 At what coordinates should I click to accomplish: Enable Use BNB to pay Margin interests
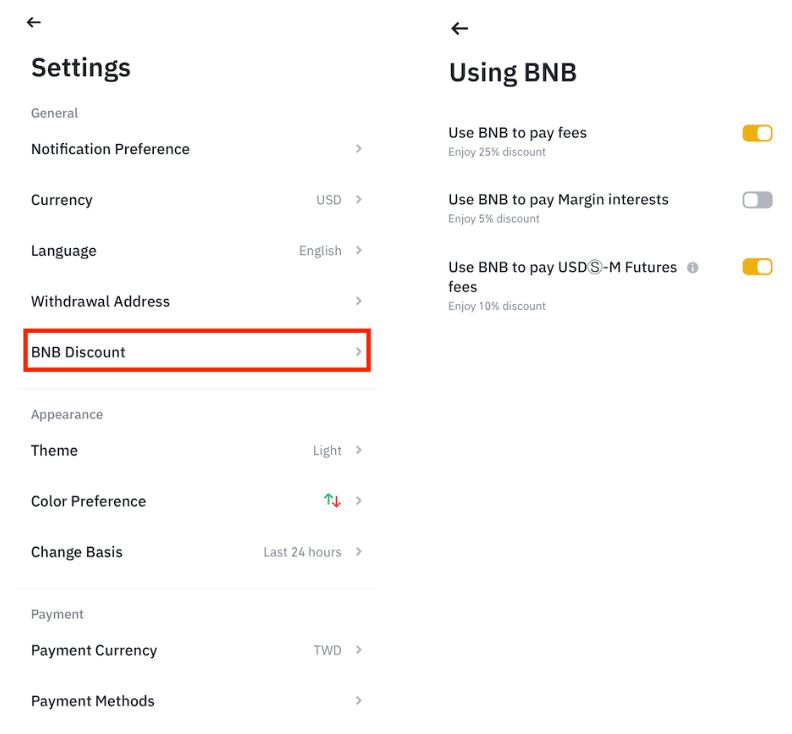tap(757, 200)
